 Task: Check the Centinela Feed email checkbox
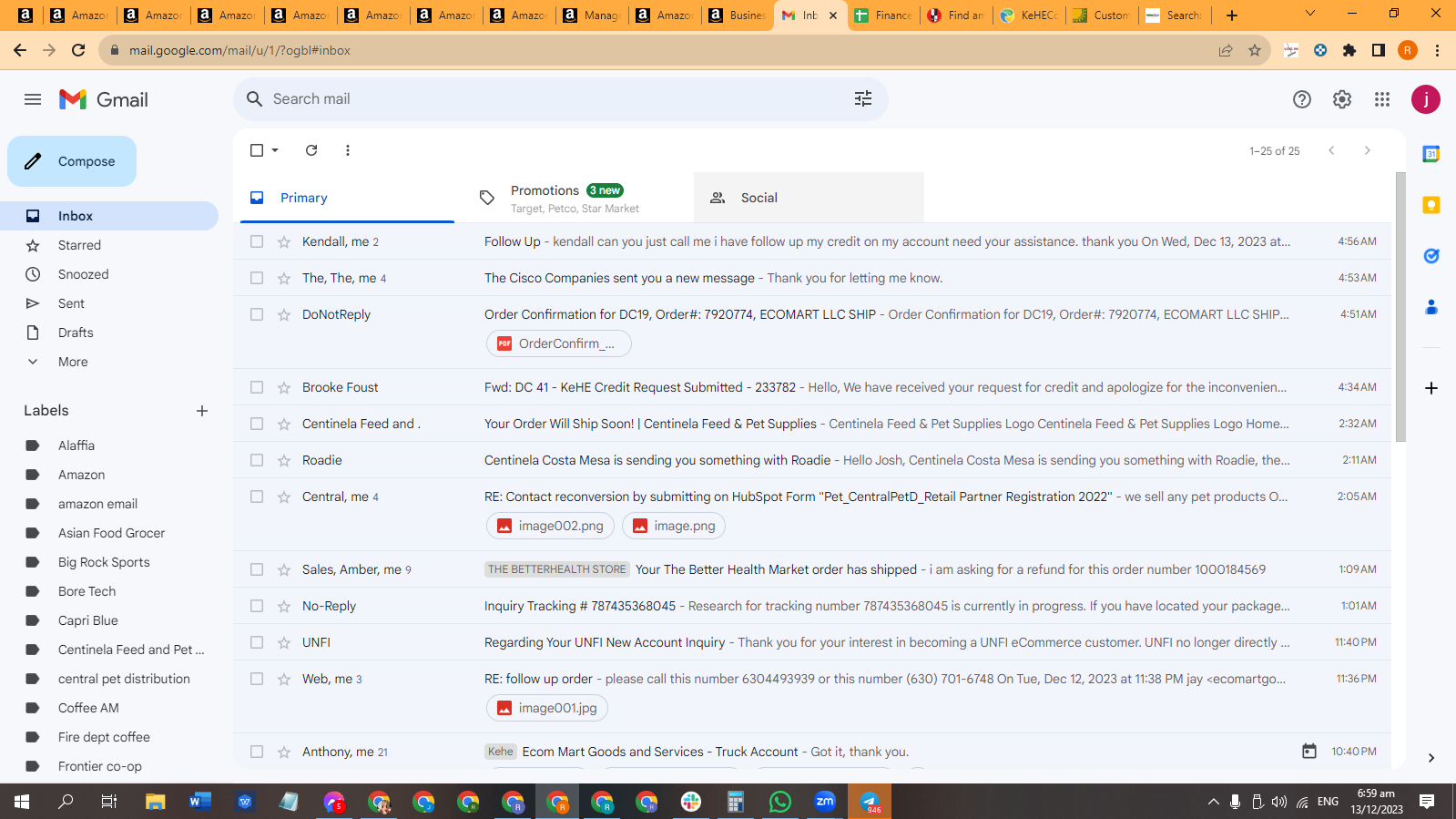pos(257,424)
